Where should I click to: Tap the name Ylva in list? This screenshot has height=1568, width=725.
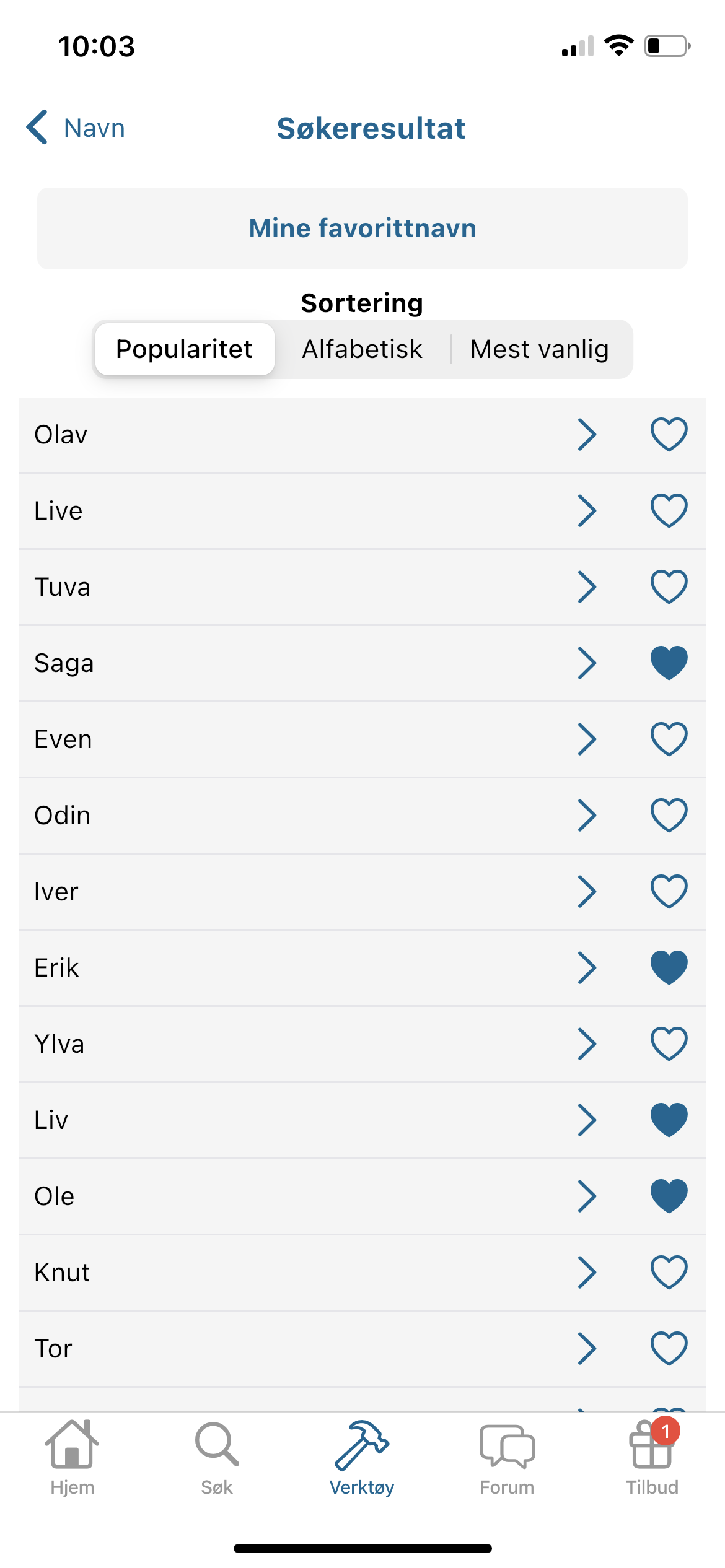(59, 1044)
